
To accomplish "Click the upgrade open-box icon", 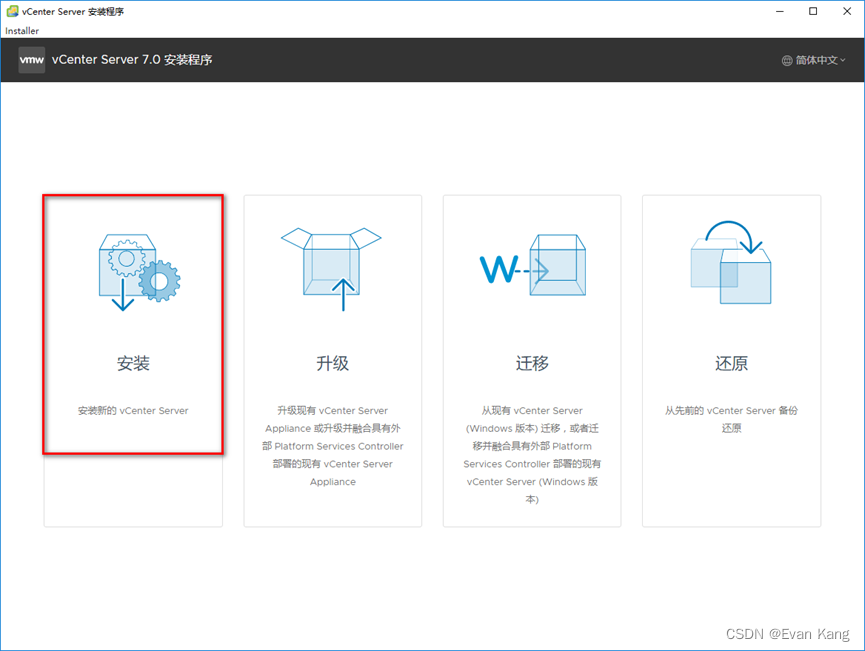I will click(x=332, y=269).
